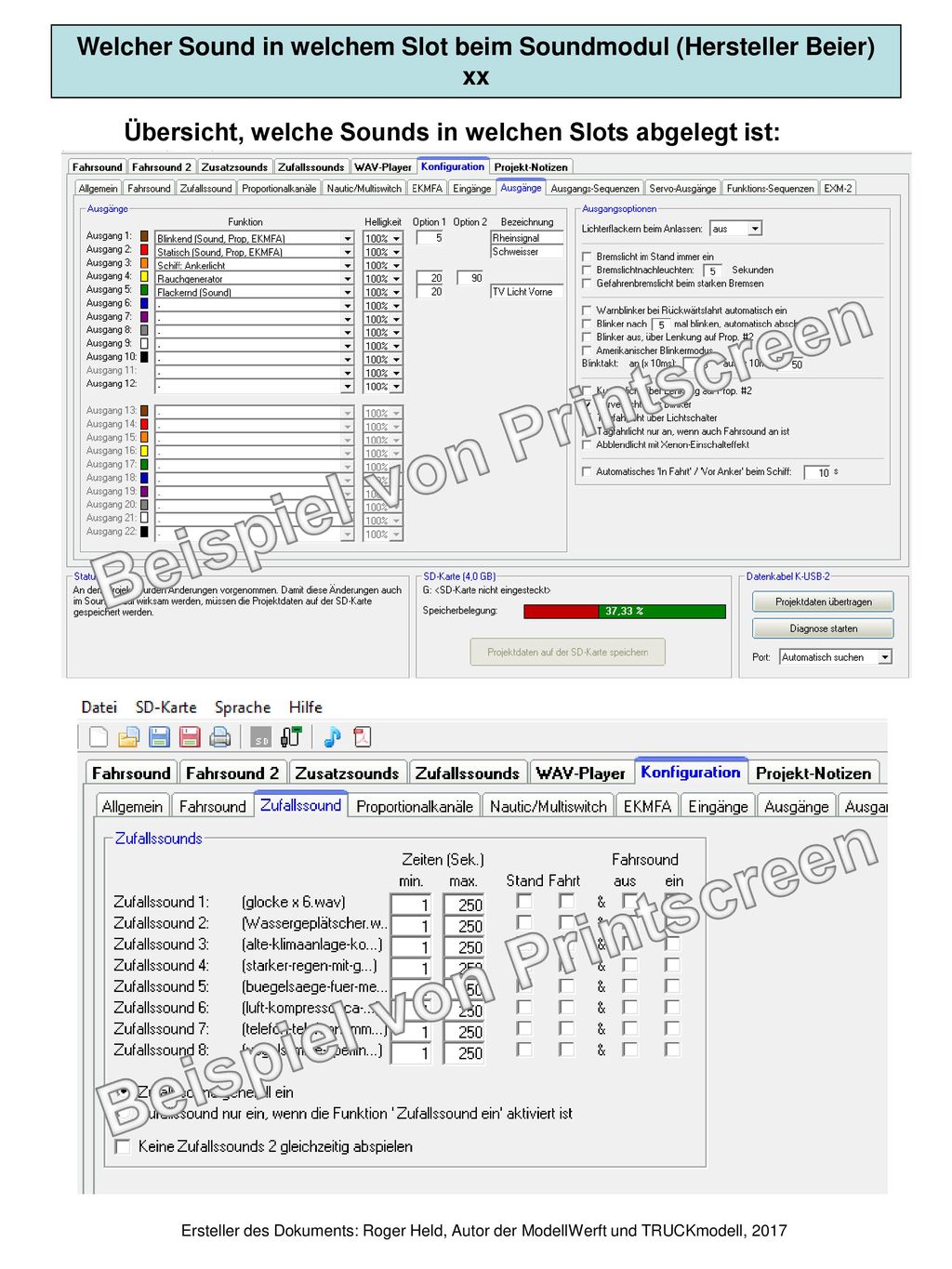Click the red floppy disk save-as icon
This screenshot has height=1269, width=952.
(x=190, y=737)
